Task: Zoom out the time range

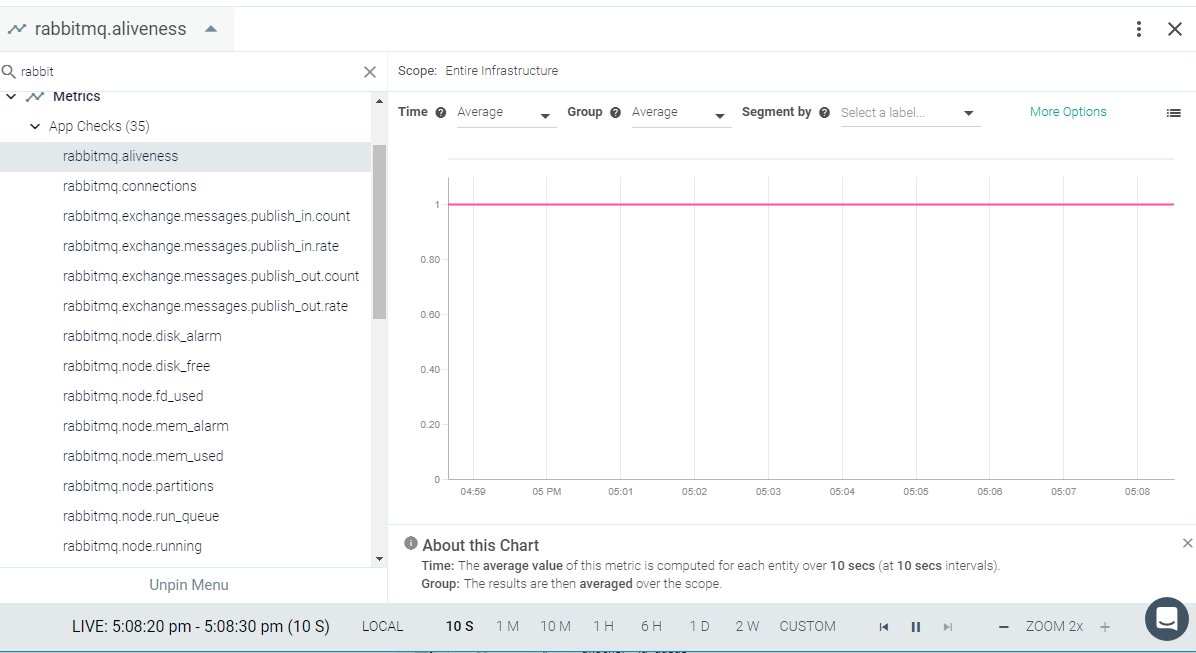Action: point(1004,627)
